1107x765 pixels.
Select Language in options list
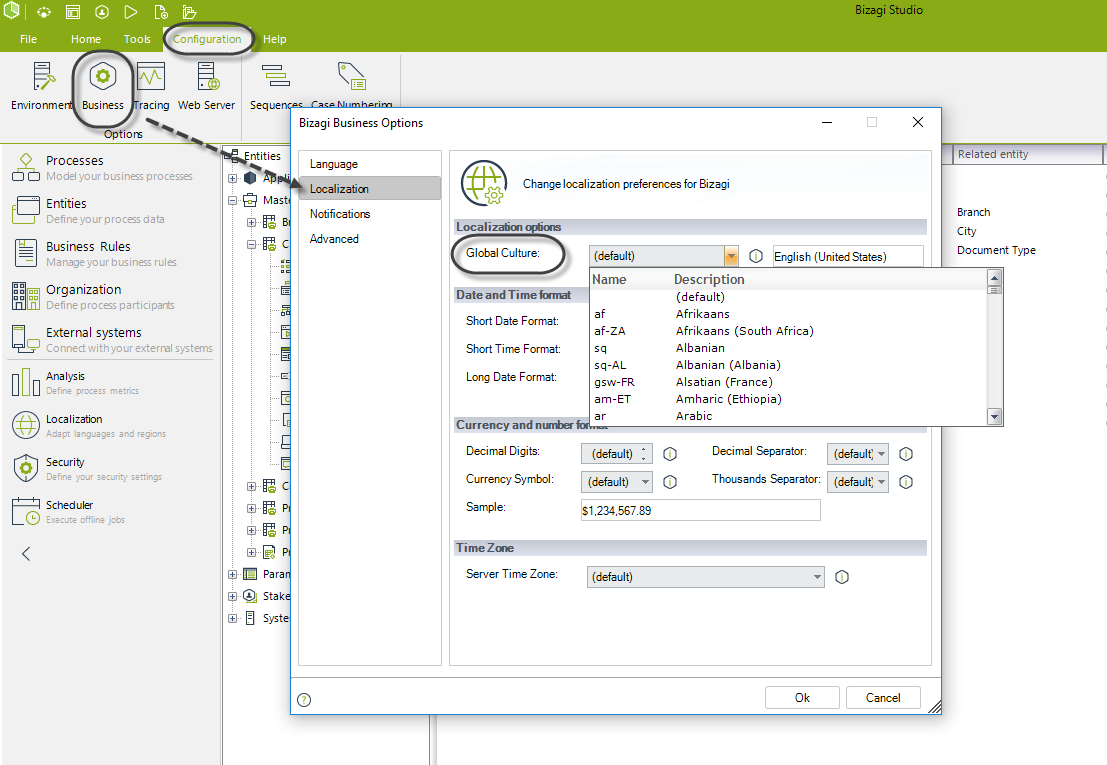coord(370,164)
